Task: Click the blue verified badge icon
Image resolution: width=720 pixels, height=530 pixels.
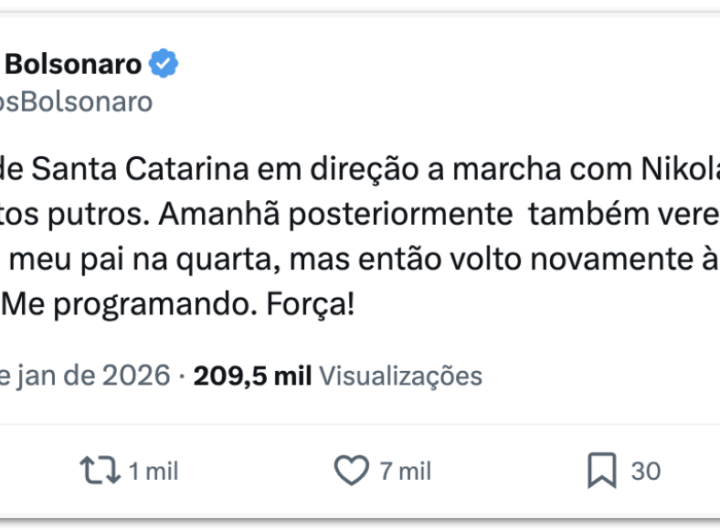Action: tap(164, 65)
